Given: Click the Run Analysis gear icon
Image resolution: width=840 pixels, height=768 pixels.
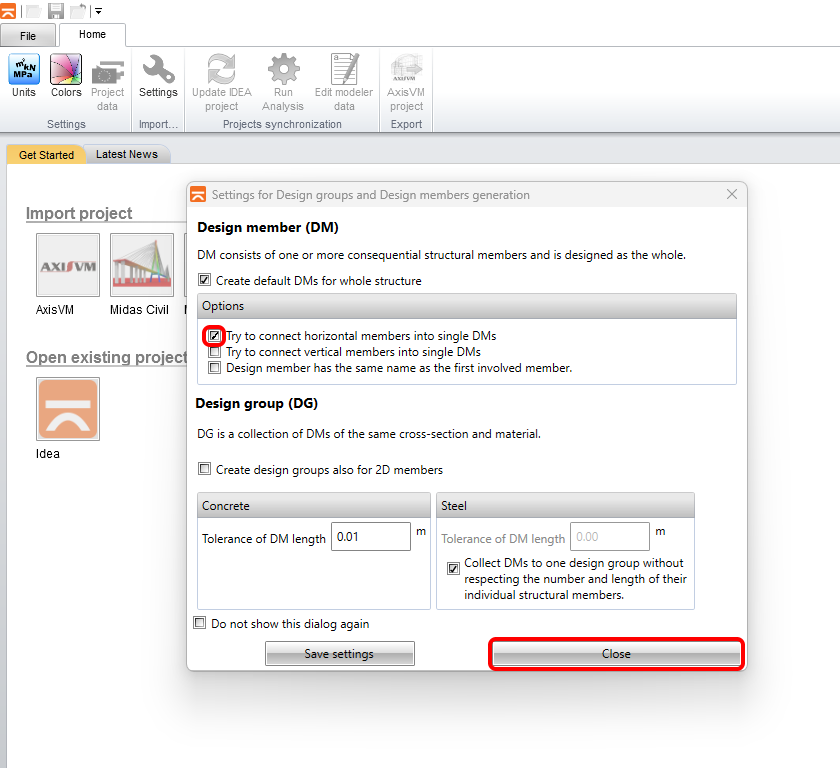Looking at the screenshot, I should pos(283,69).
